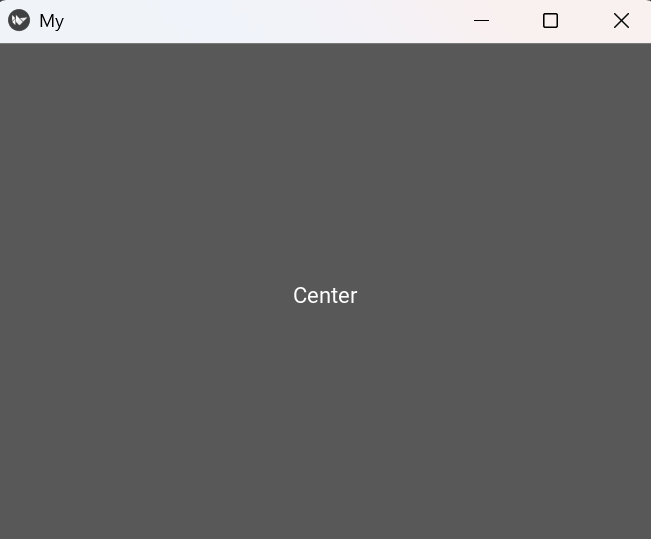The image size is (651, 539).
Task: Select the window title text My
Action: (x=51, y=21)
